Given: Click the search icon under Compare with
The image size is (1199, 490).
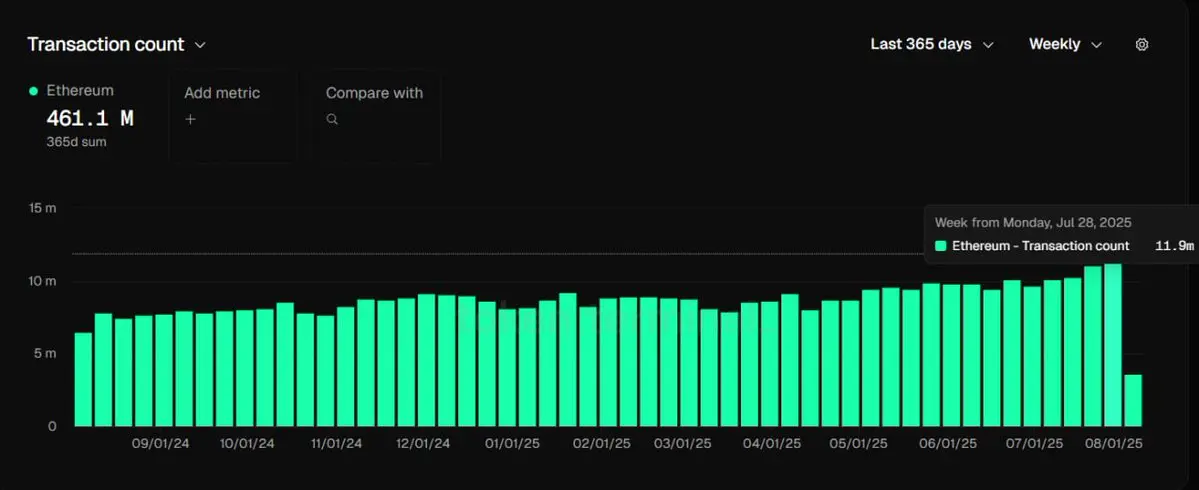Looking at the screenshot, I should (x=332, y=119).
